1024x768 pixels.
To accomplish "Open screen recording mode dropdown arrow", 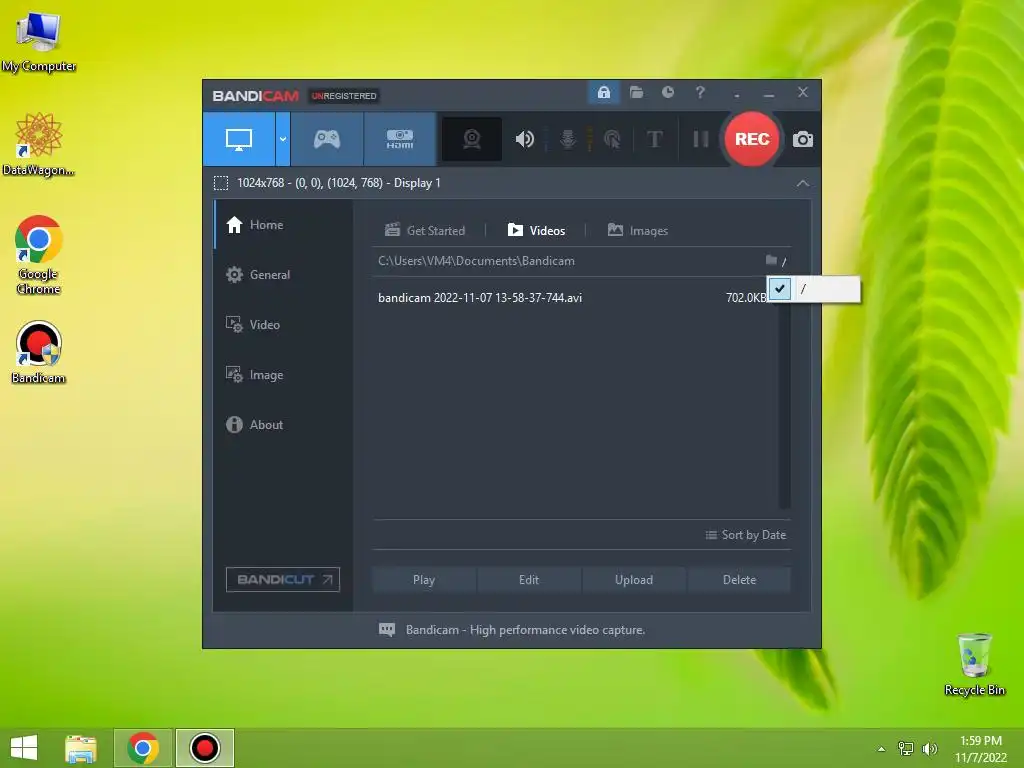I will 283,139.
